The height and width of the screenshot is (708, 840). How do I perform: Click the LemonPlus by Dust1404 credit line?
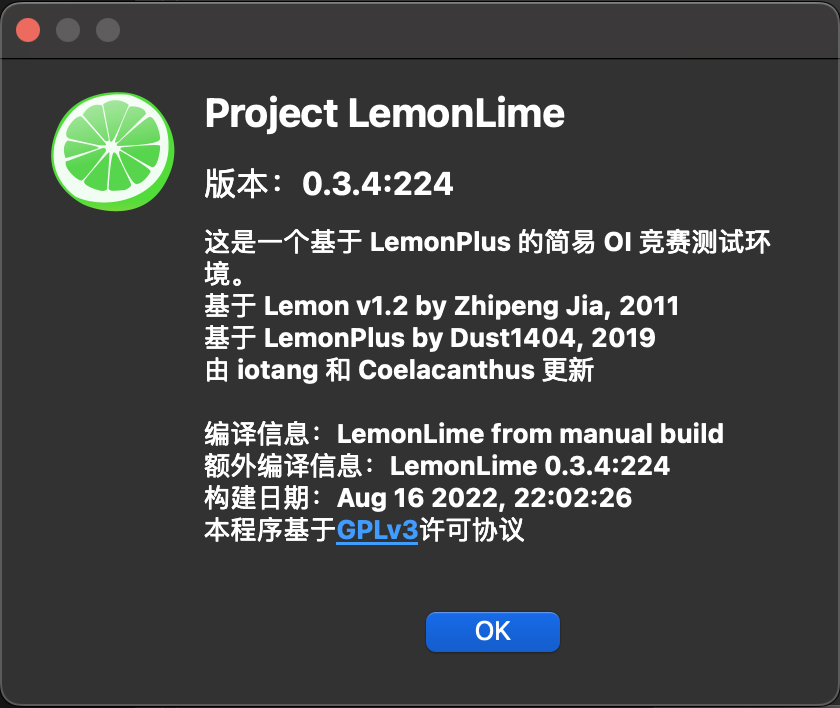pyautogui.click(x=427, y=337)
